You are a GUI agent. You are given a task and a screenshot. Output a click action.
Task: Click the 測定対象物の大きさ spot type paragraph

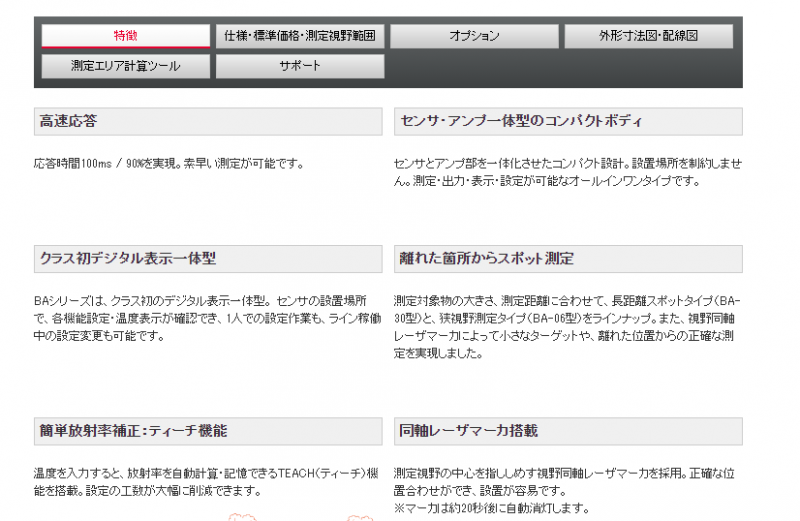point(567,327)
